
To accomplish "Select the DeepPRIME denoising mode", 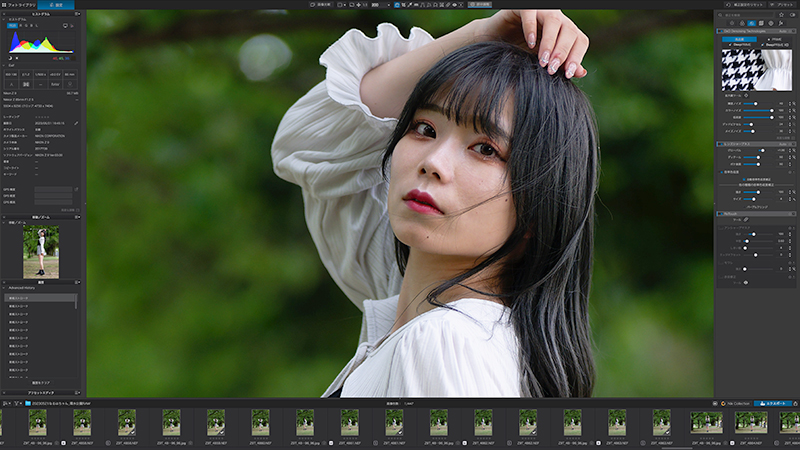I will [740, 45].
